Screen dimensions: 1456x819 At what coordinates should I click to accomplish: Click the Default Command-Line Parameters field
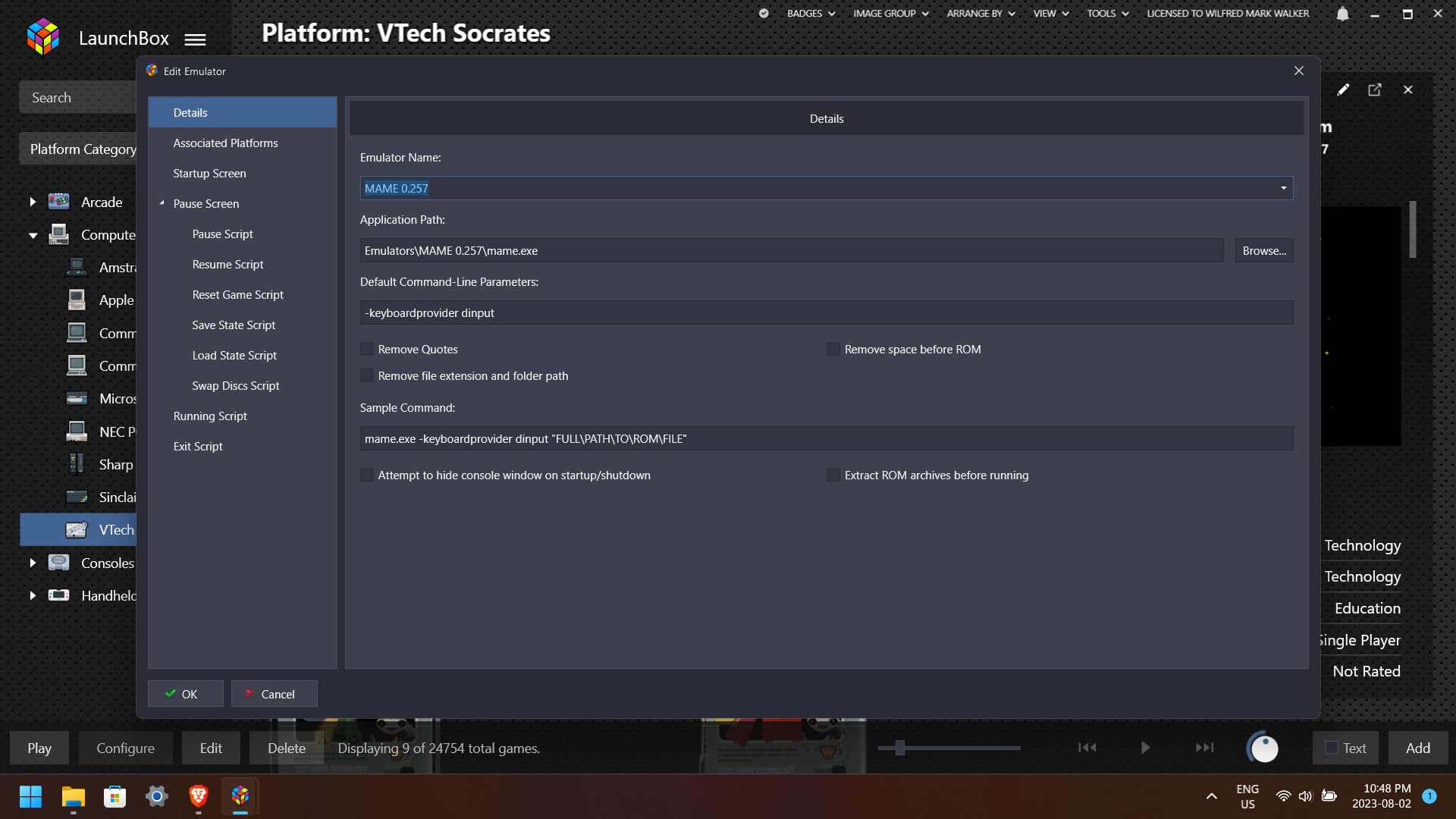pyautogui.click(x=827, y=312)
